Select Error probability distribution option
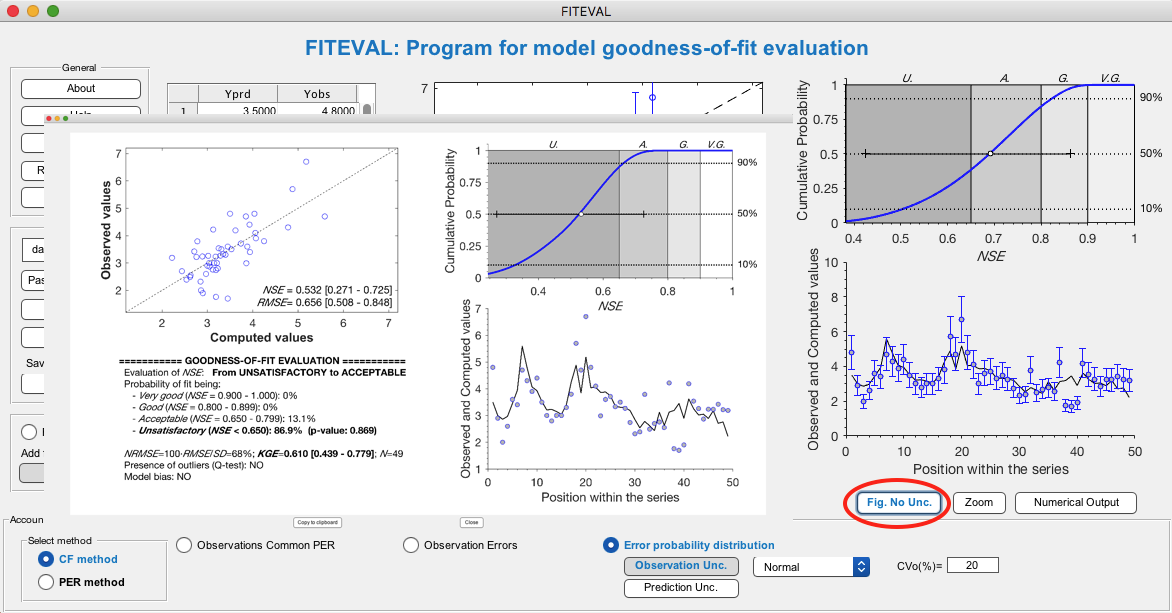 coord(610,545)
